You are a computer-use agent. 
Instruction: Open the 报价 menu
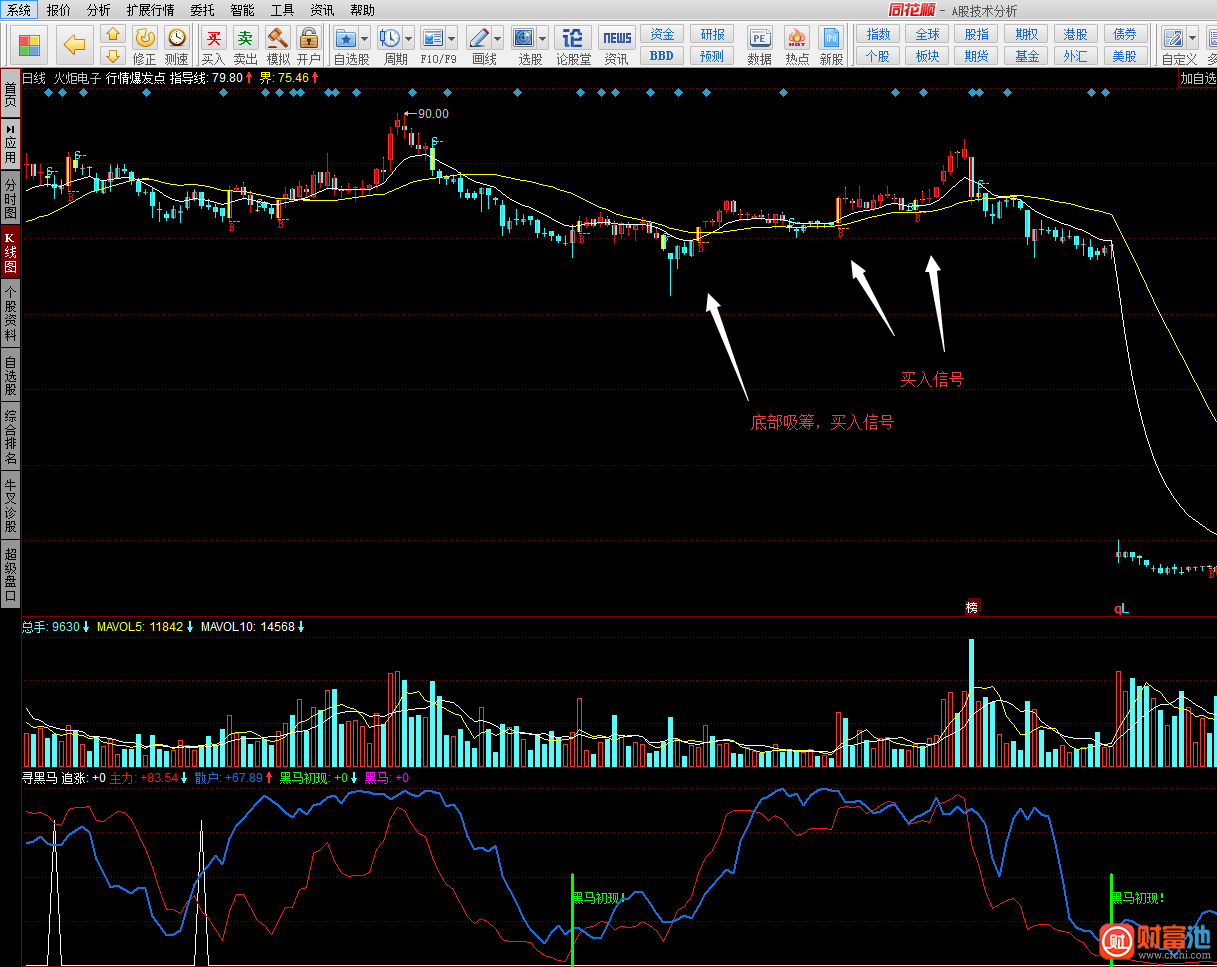click(59, 10)
